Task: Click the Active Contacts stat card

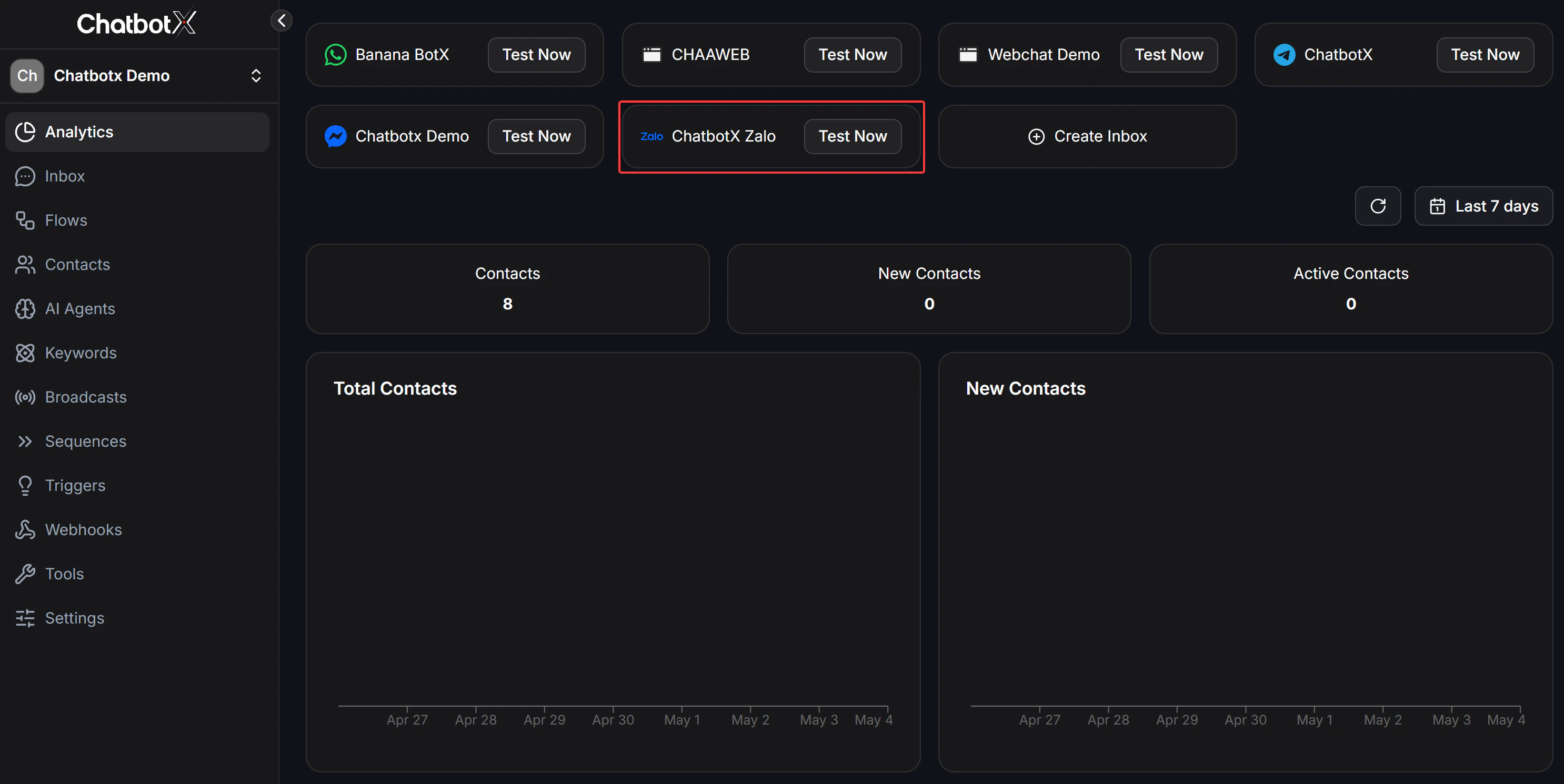Action: (x=1351, y=289)
